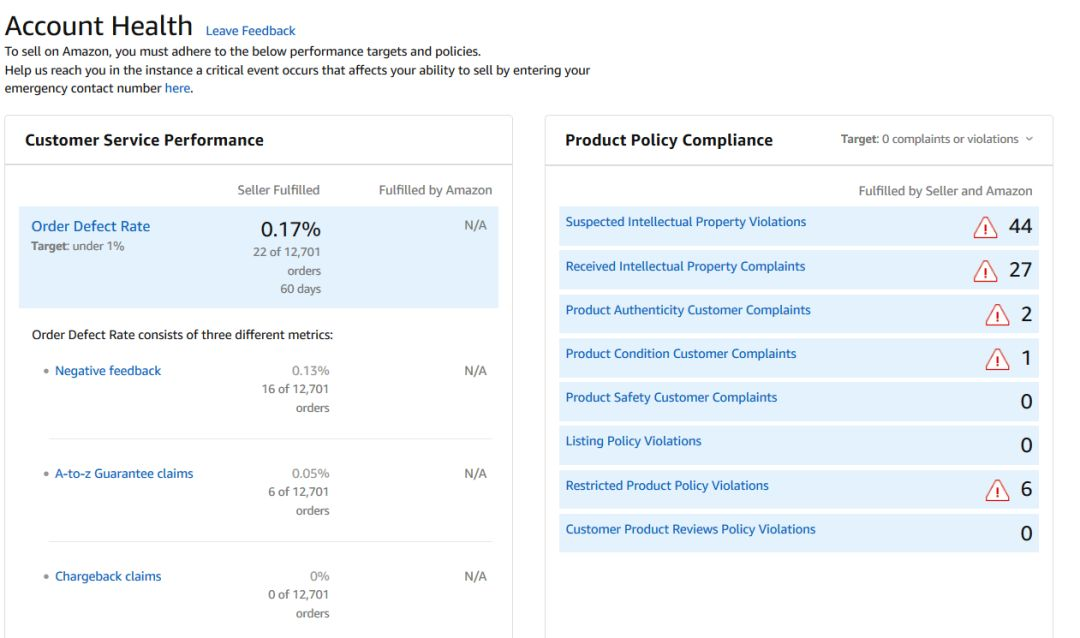The image size is (1080, 638).
Task: Click the emergency contact number 'here' link
Action: pyautogui.click(x=177, y=88)
